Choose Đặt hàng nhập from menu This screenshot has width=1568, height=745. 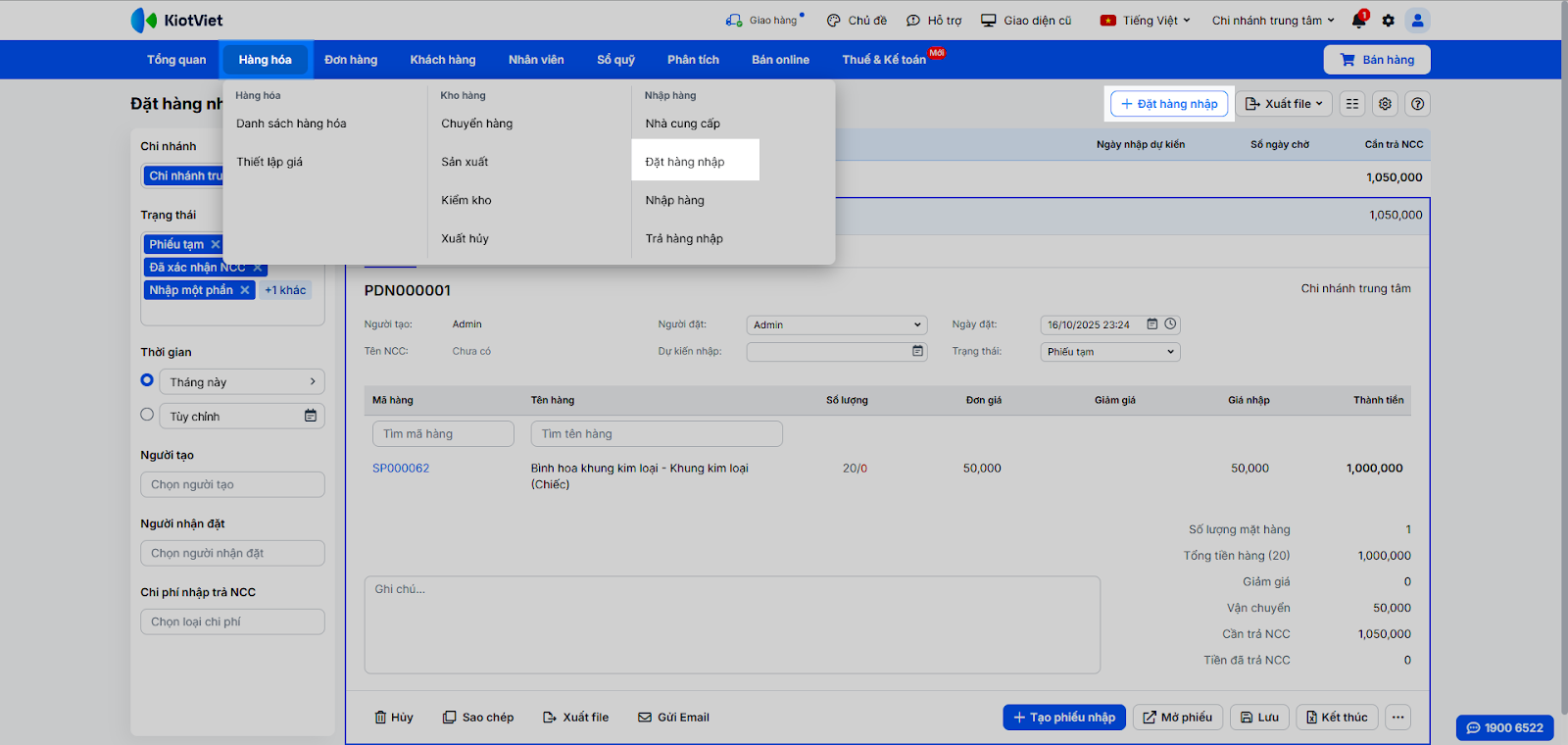[x=685, y=162]
